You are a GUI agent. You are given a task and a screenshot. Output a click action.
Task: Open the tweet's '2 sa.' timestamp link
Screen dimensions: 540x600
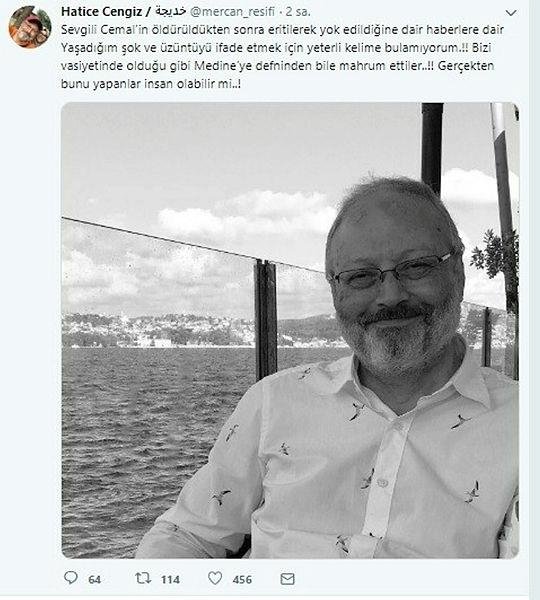(298, 12)
